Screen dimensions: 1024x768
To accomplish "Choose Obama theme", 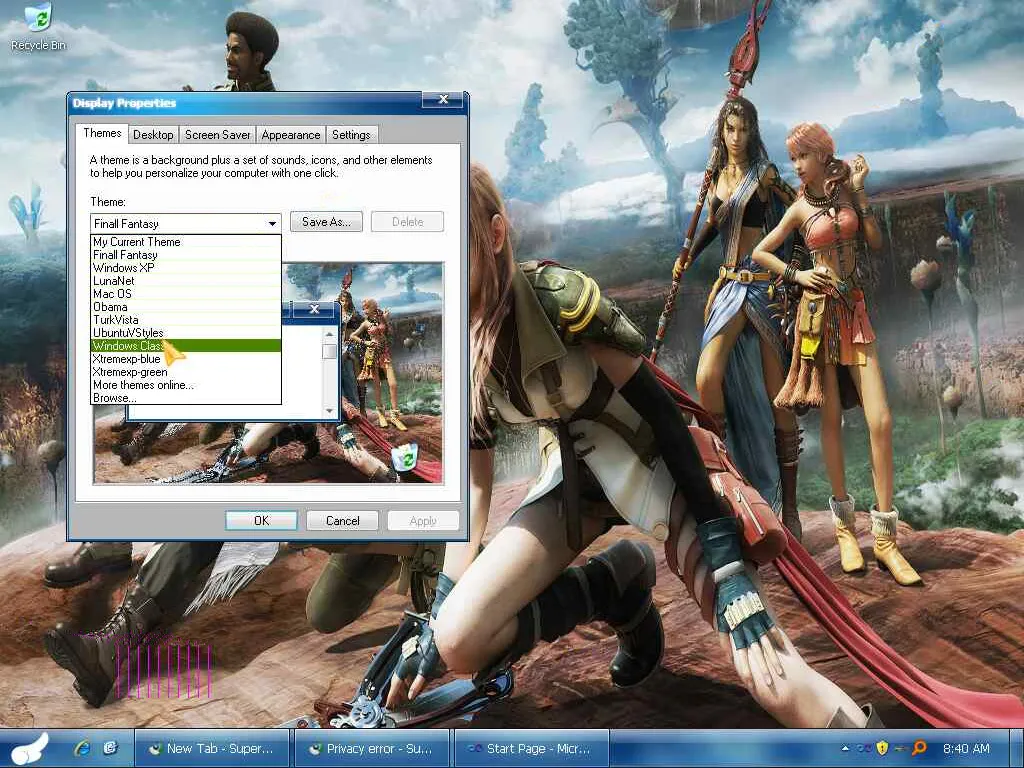I will (185, 307).
